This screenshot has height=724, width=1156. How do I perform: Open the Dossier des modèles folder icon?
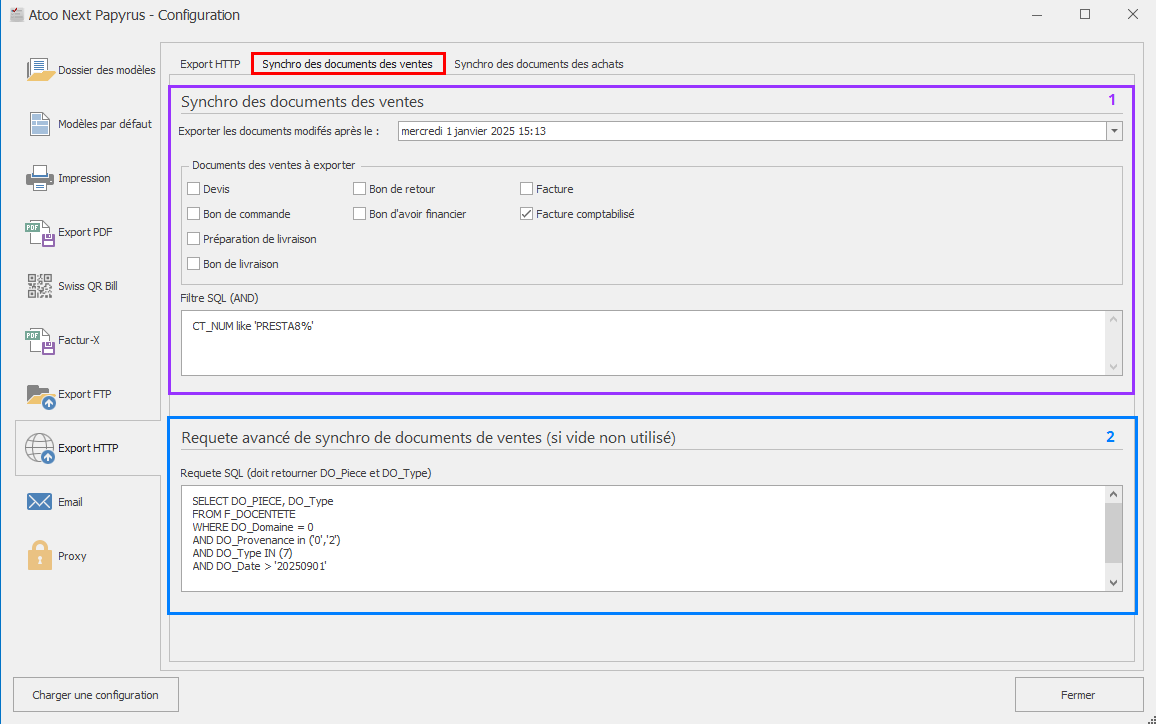40,70
